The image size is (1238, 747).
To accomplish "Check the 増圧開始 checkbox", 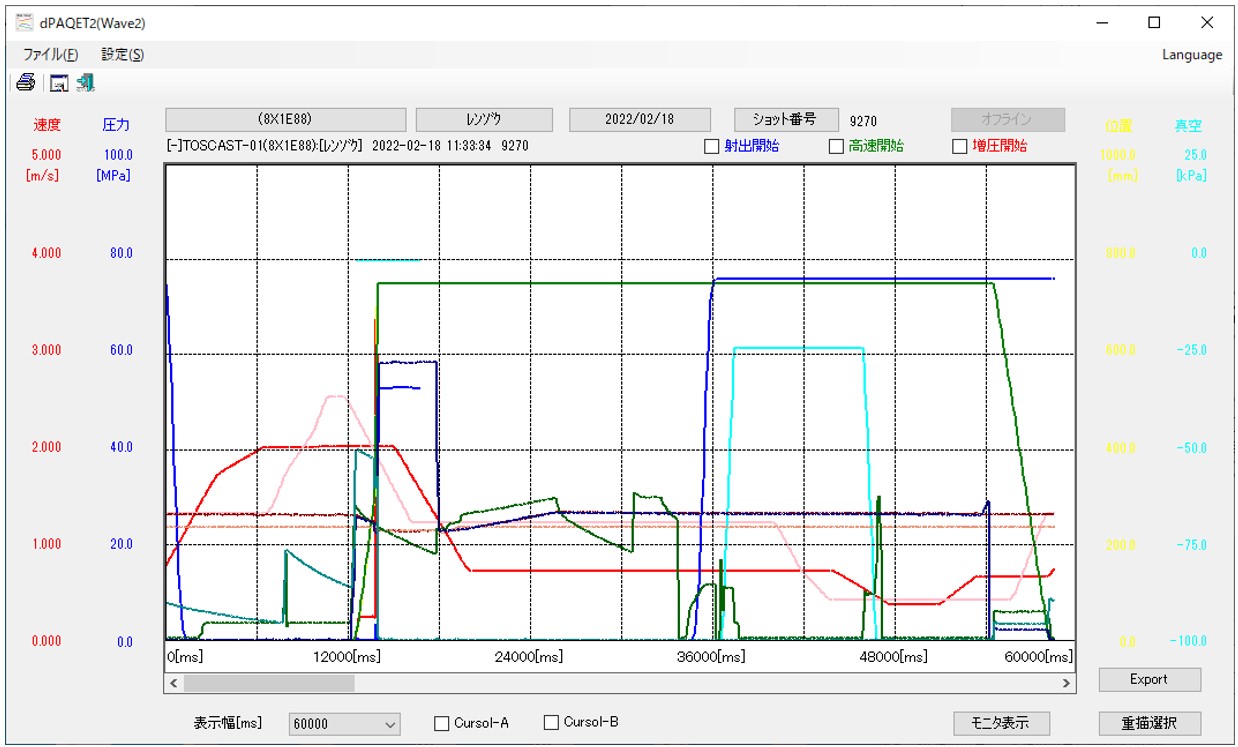I will [960, 147].
